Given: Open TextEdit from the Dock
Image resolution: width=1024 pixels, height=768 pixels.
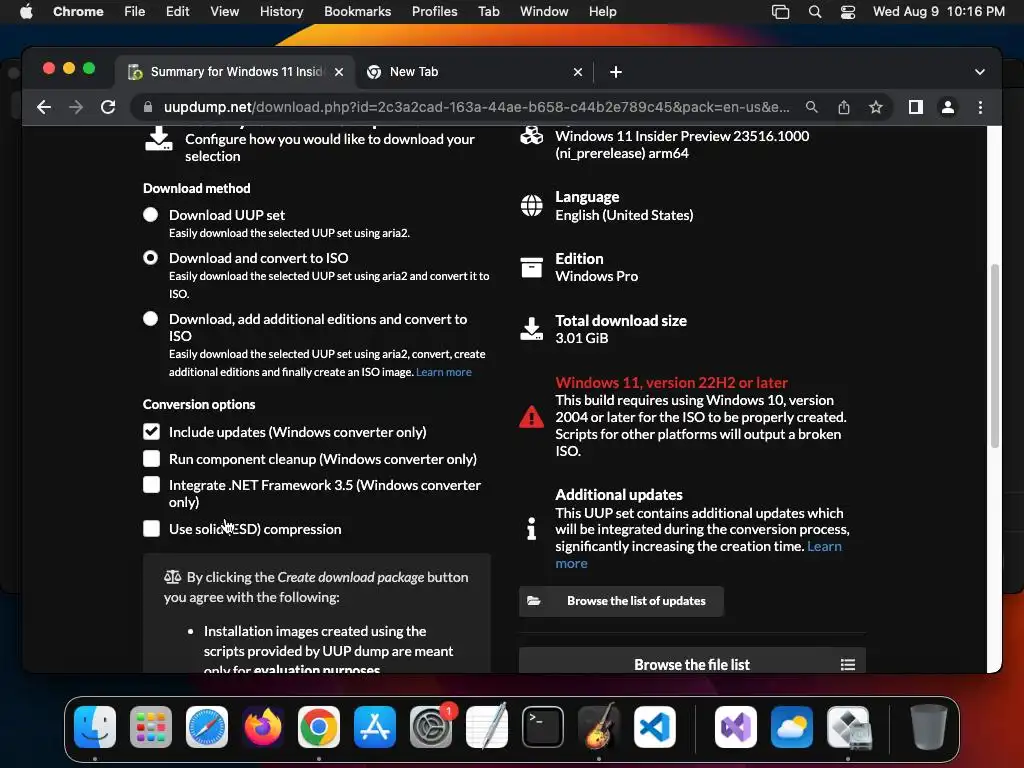Looking at the screenshot, I should (x=487, y=726).
